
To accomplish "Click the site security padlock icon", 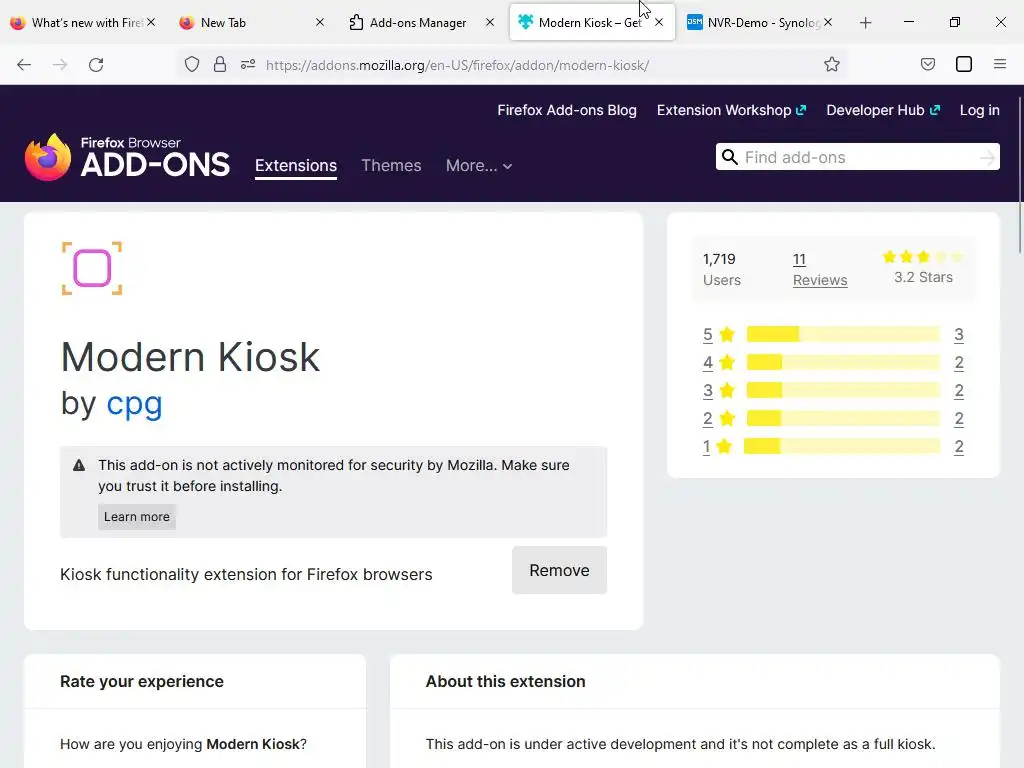I will point(220,65).
